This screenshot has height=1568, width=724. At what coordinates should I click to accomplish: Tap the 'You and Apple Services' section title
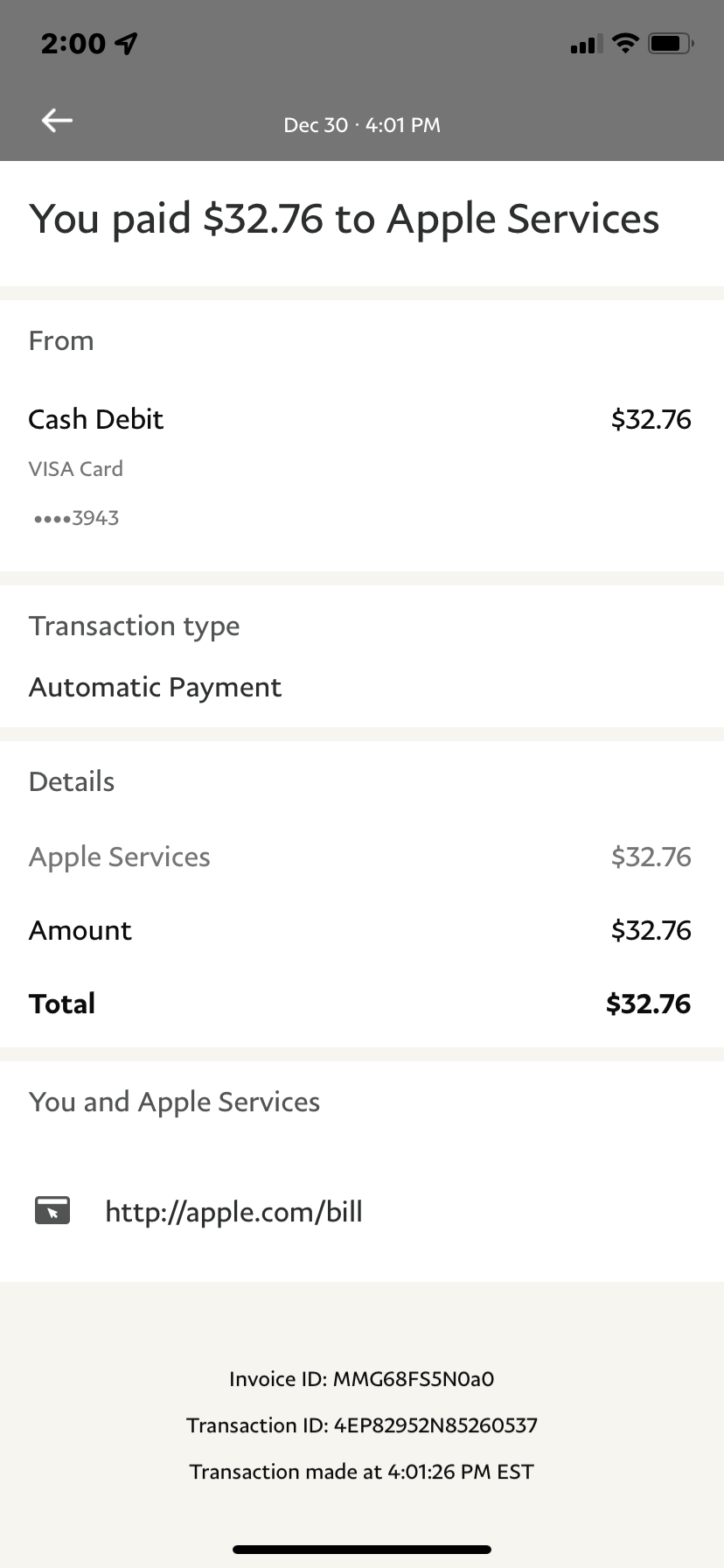point(174,1102)
